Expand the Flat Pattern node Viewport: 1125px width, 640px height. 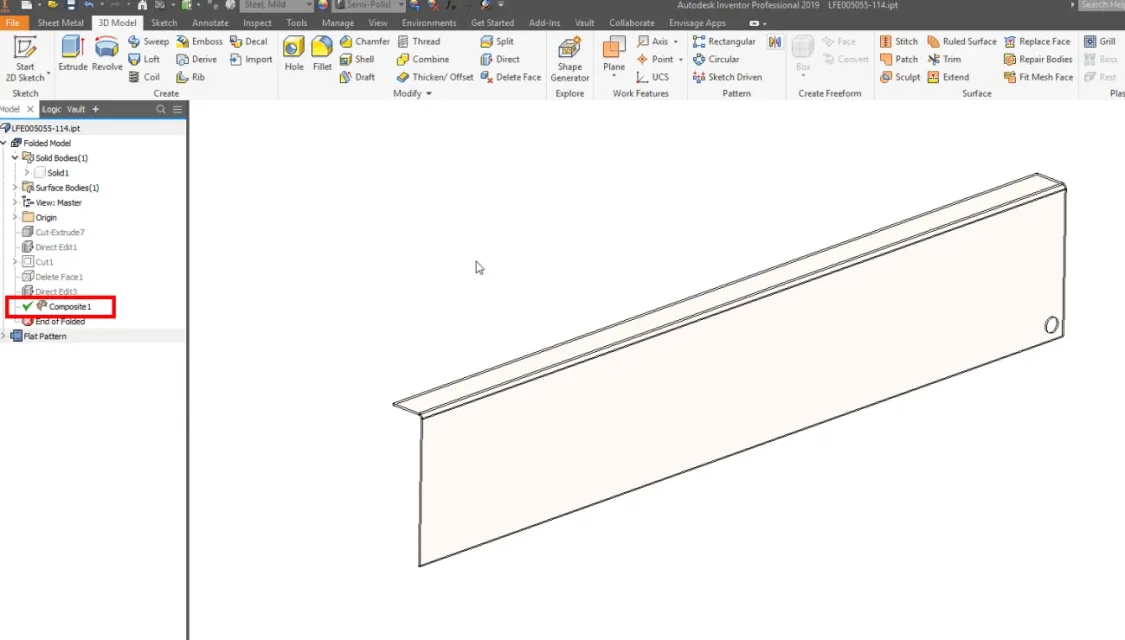4,337
